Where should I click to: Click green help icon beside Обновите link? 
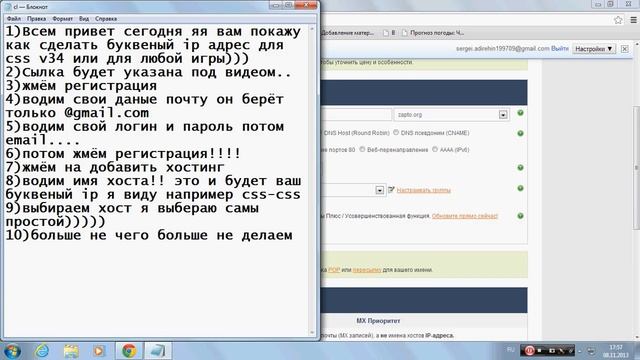tap(520, 216)
